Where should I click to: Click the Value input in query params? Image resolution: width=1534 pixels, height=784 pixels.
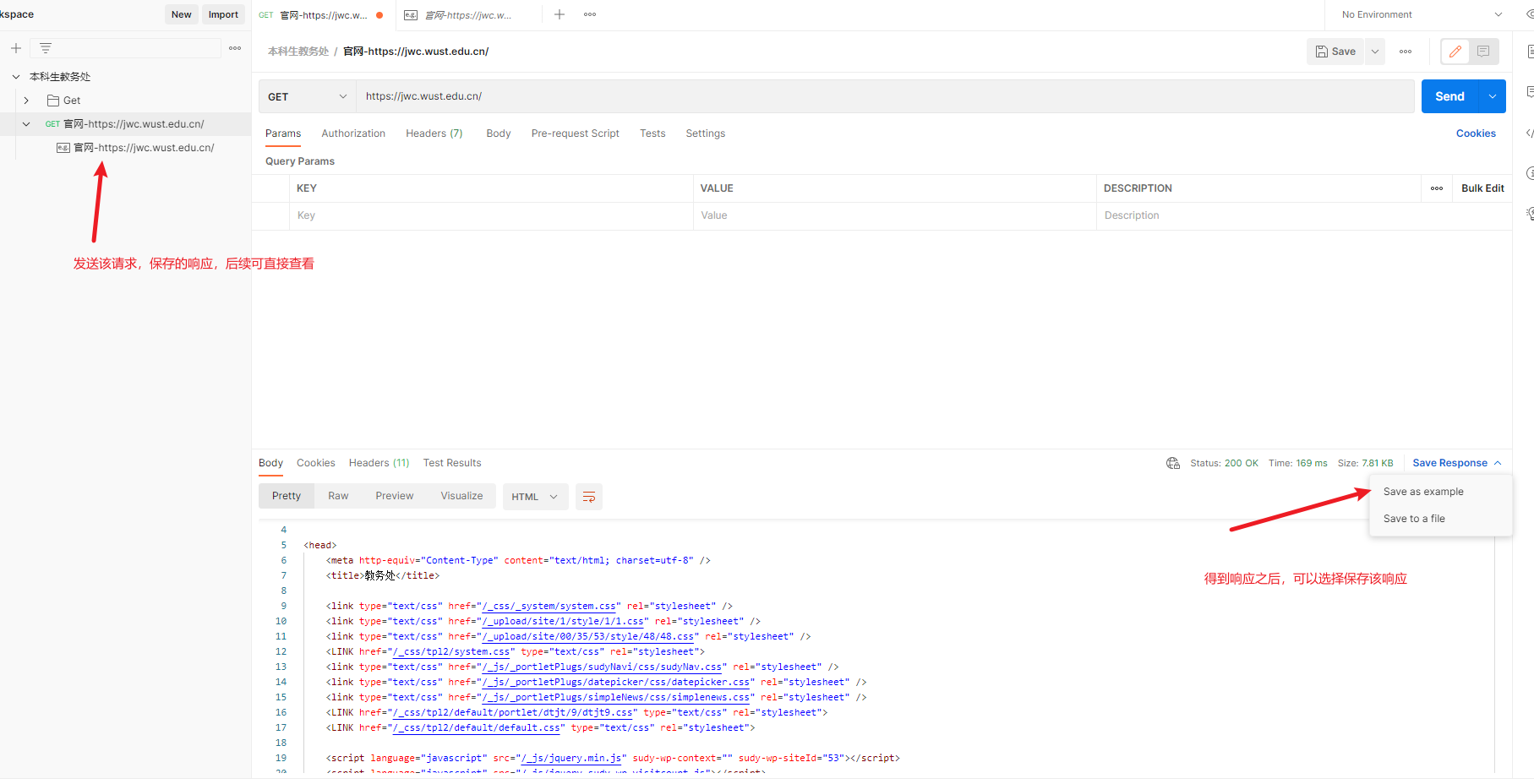[x=895, y=215]
